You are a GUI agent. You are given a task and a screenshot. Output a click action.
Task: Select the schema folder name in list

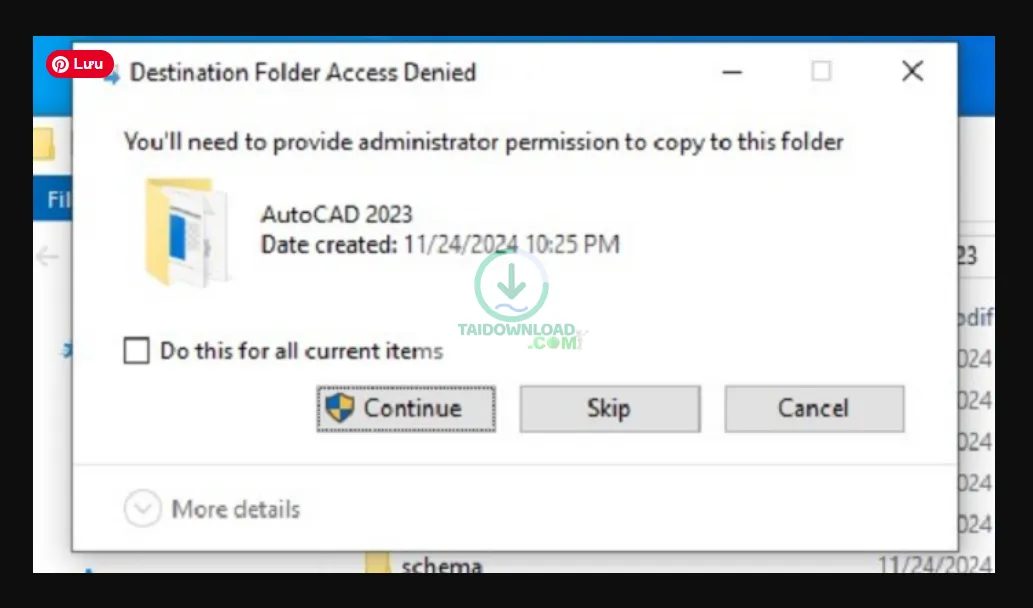(x=441, y=566)
